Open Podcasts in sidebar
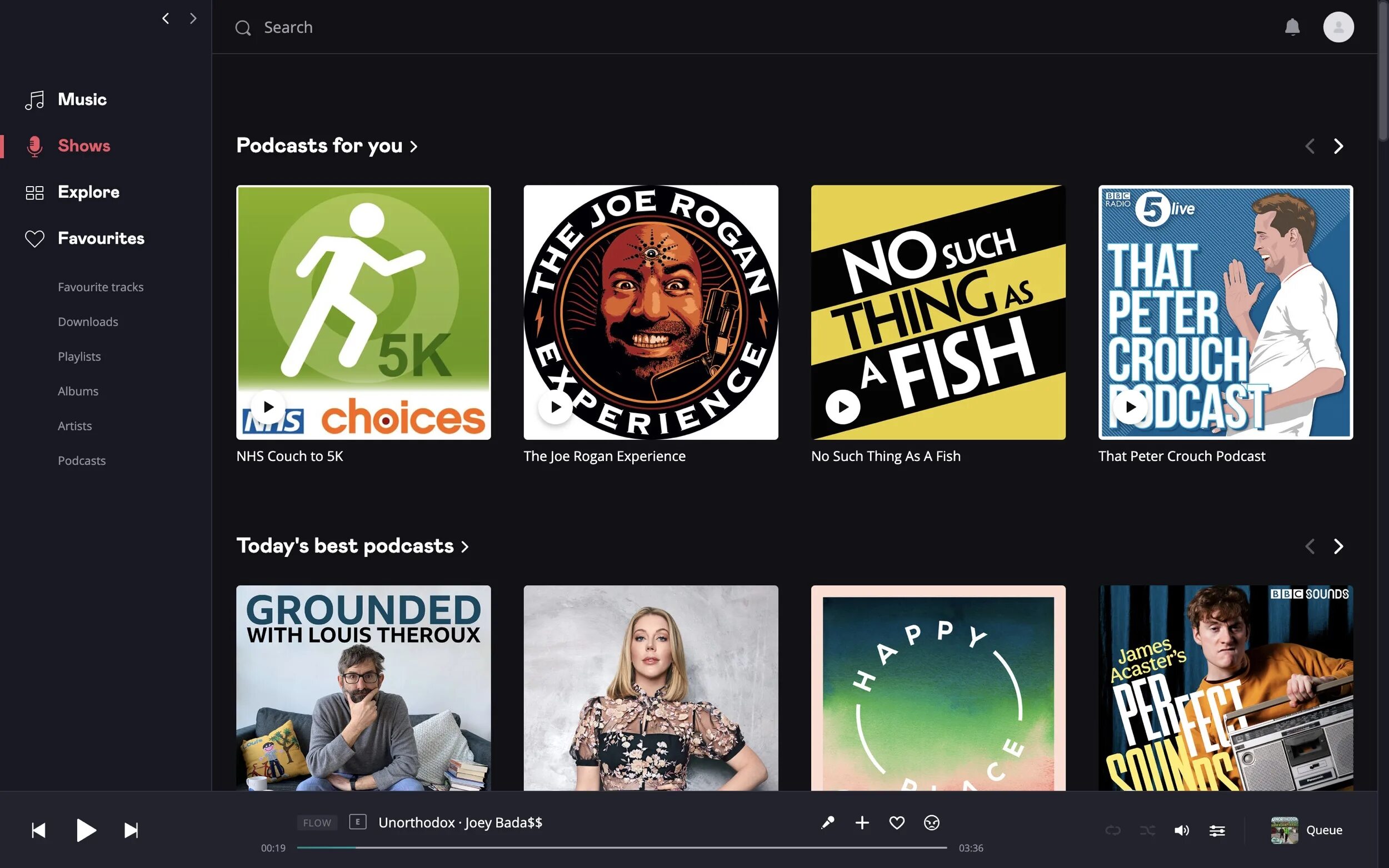The width and height of the screenshot is (1389, 868). (82, 460)
